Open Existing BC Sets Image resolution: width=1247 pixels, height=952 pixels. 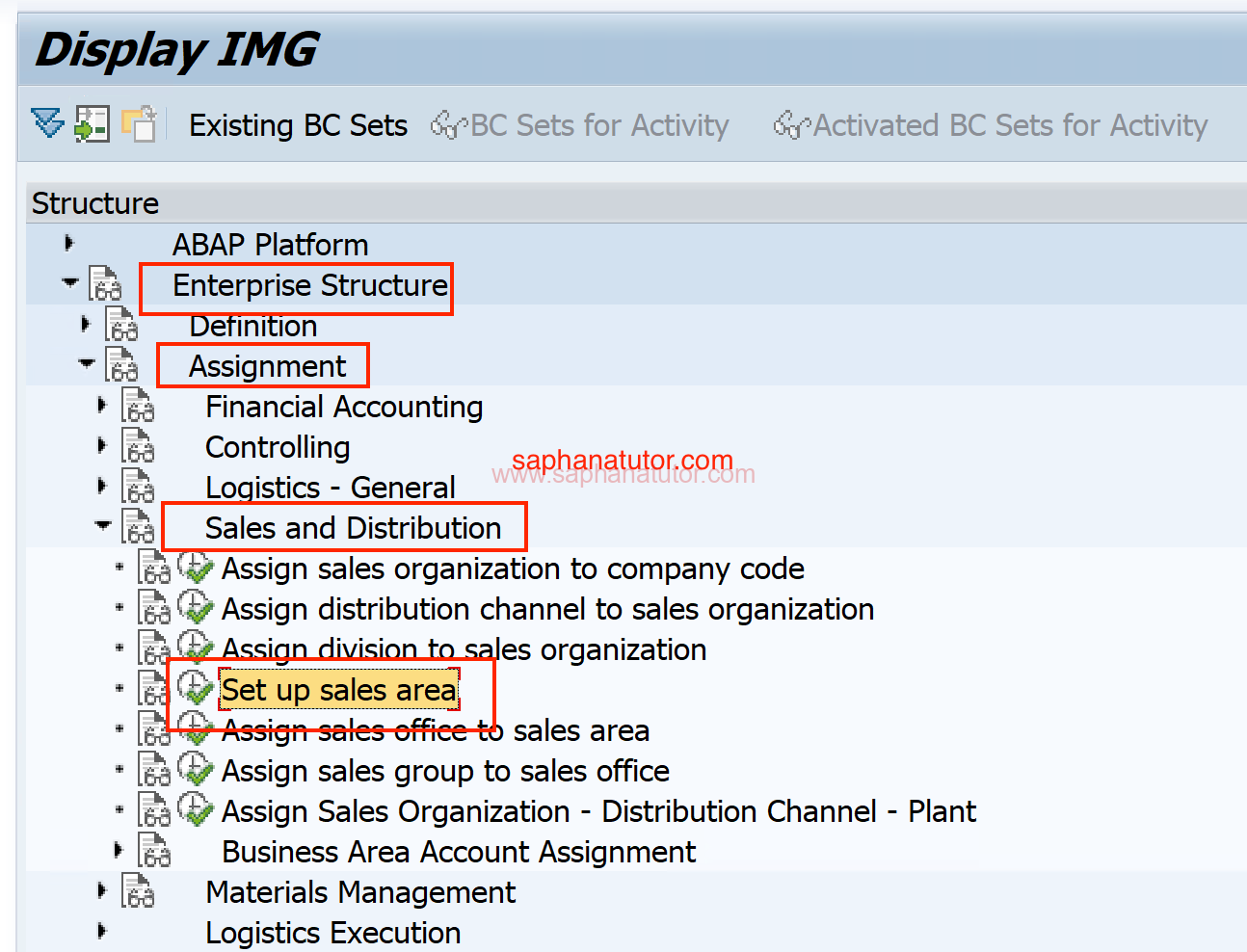click(298, 125)
